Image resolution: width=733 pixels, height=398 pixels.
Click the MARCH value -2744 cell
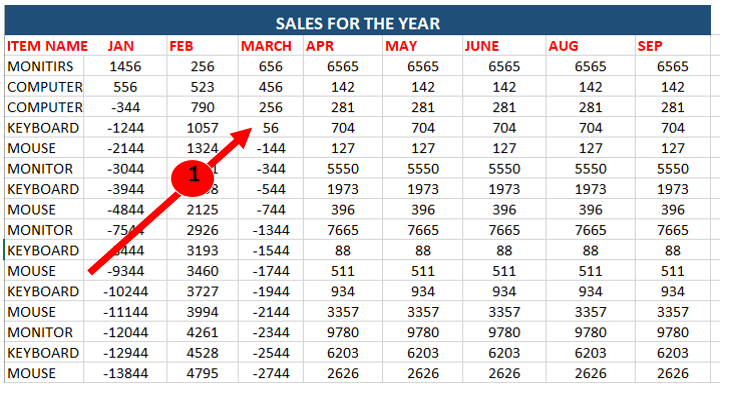coord(271,373)
